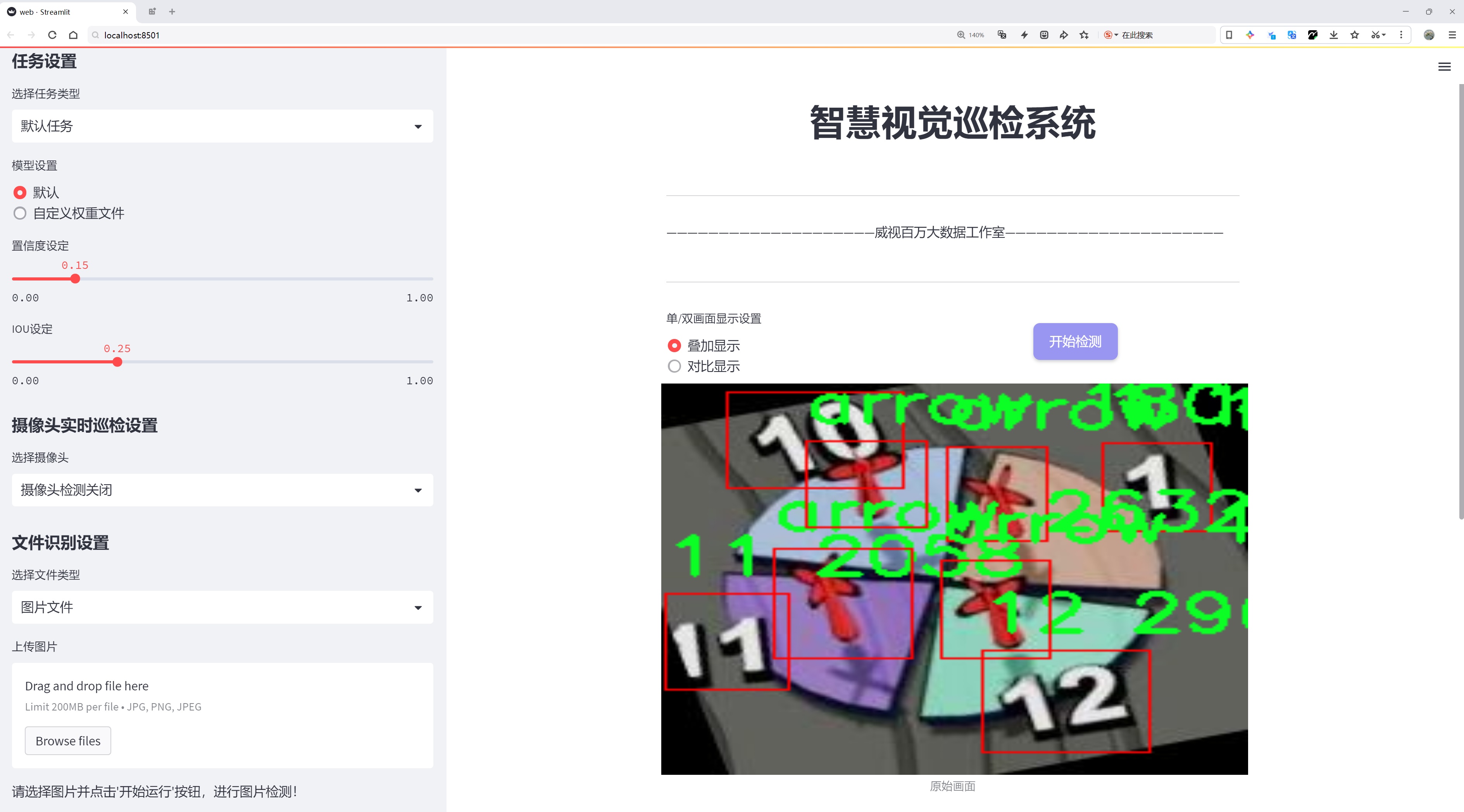Click the 智慧视觉巡检系统 title
Image resolution: width=1464 pixels, height=812 pixels.
tap(952, 123)
